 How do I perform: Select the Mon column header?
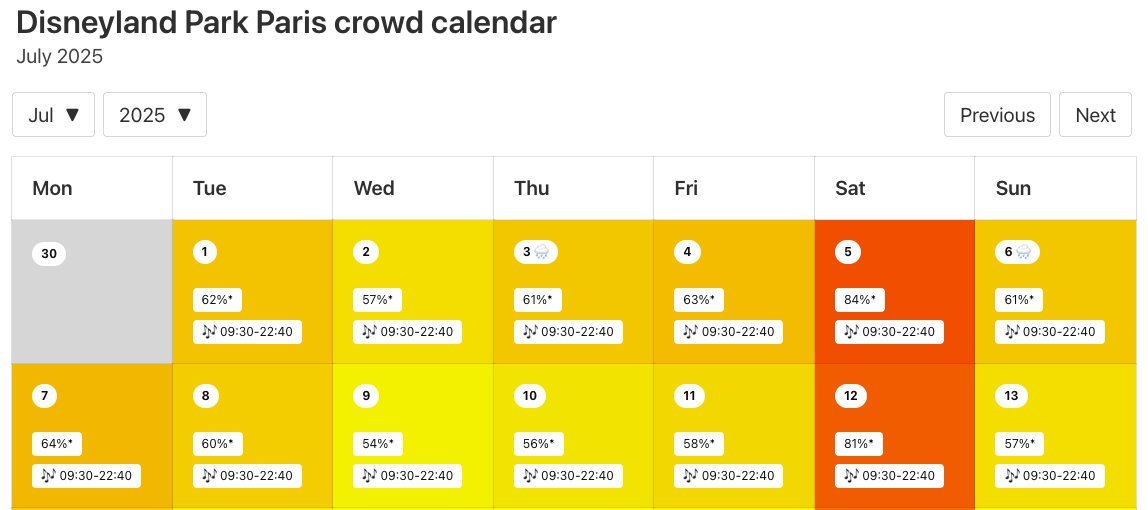point(52,188)
